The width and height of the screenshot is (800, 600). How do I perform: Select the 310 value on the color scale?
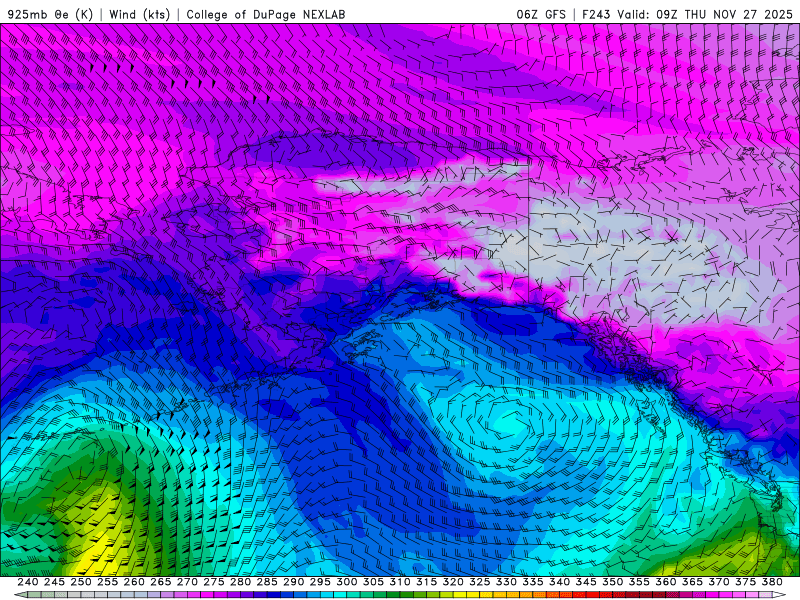point(399,582)
